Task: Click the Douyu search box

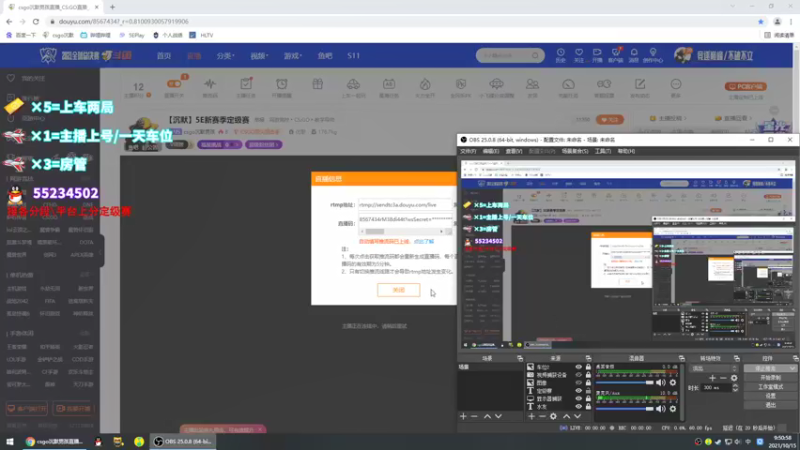Action: (510, 55)
